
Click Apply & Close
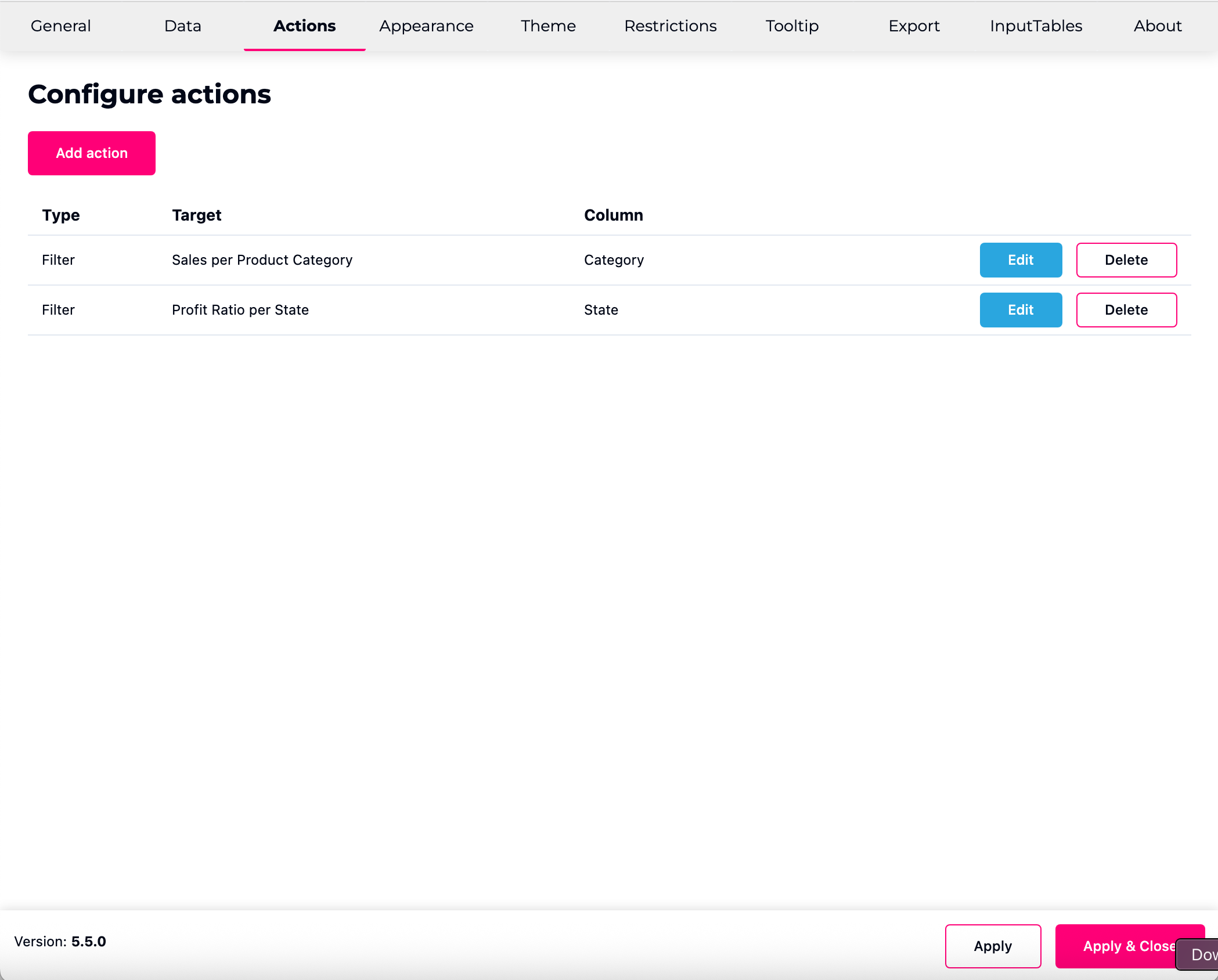pos(1115,946)
